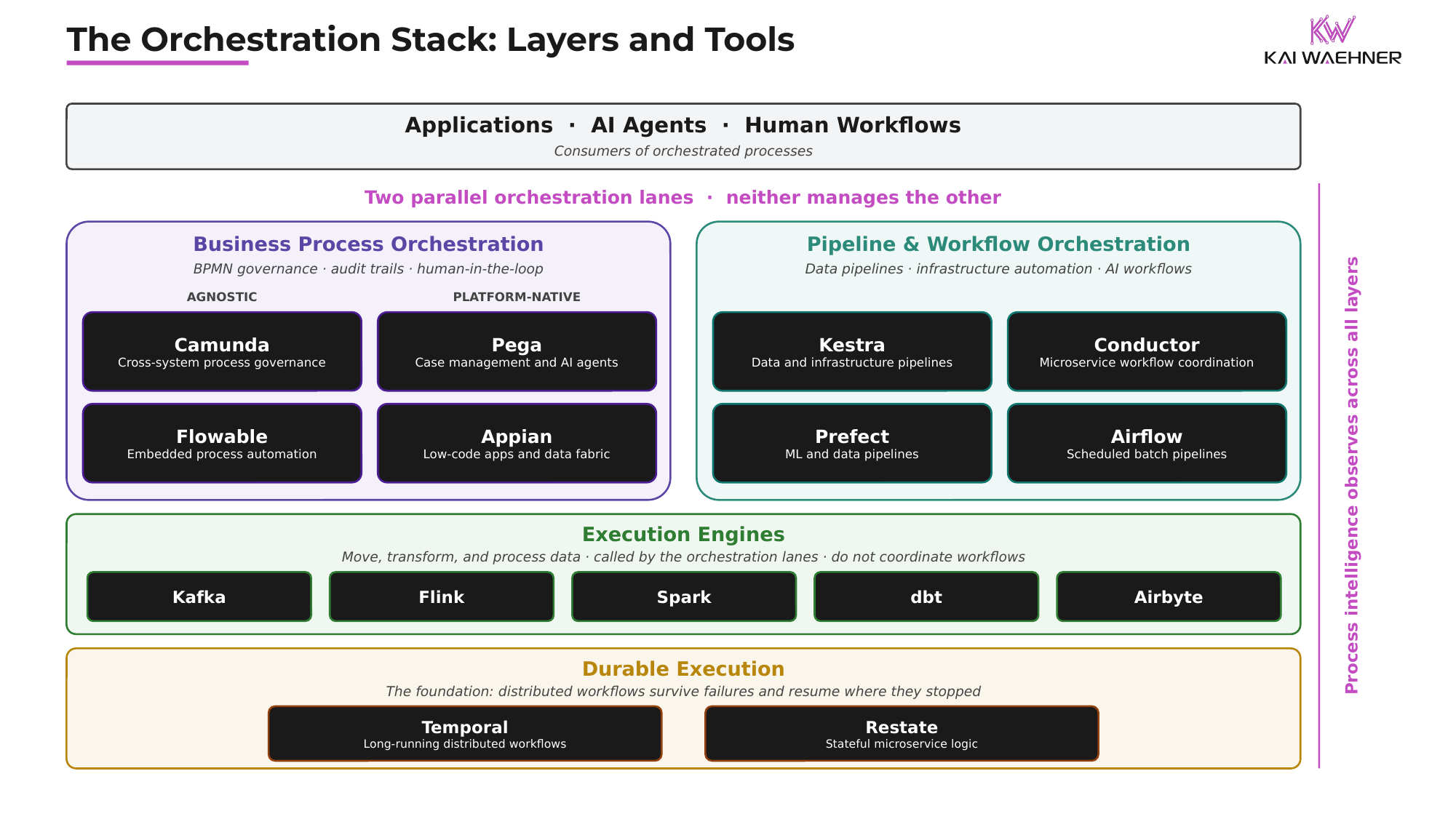Click 'Applications · AI Agents · Human Workflows' heading
Image resolution: width=1456 pixels, height=819 pixels.
click(683, 125)
